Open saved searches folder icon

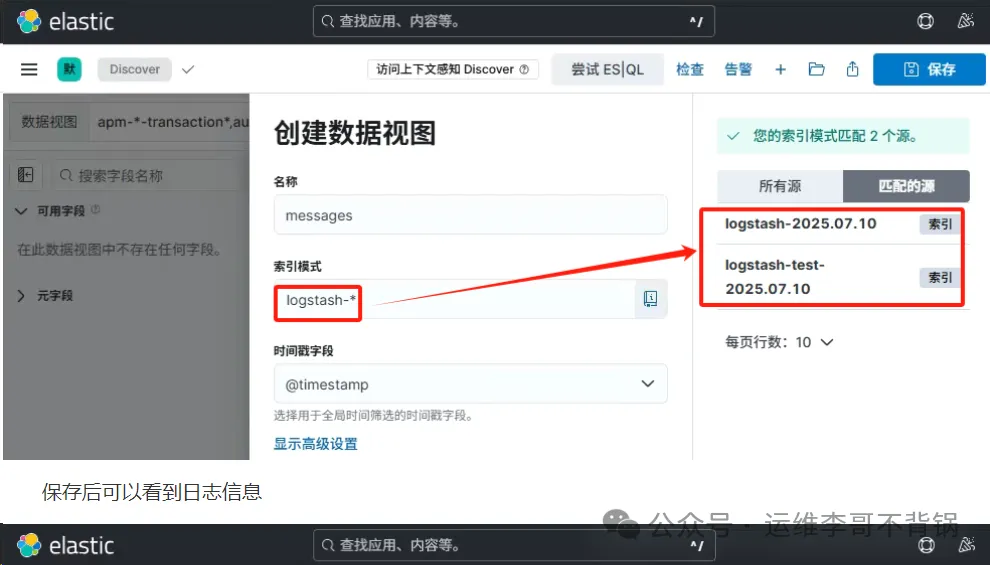(817, 69)
